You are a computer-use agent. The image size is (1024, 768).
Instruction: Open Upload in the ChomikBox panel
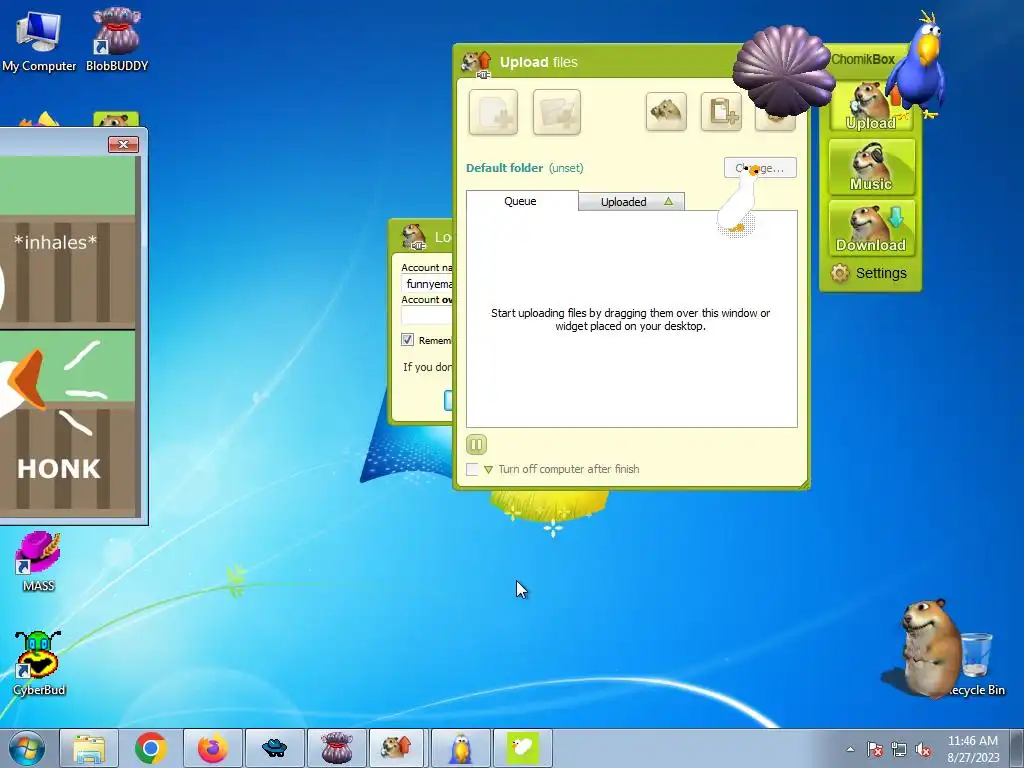tap(871, 108)
